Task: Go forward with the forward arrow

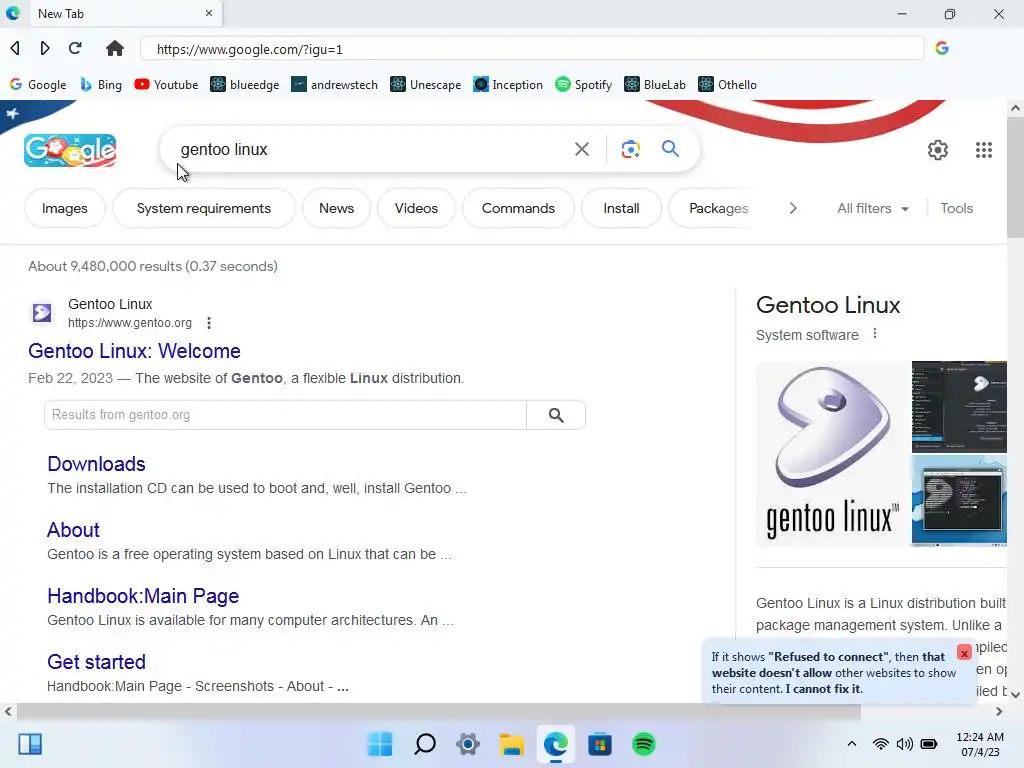Action: tap(44, 48)
